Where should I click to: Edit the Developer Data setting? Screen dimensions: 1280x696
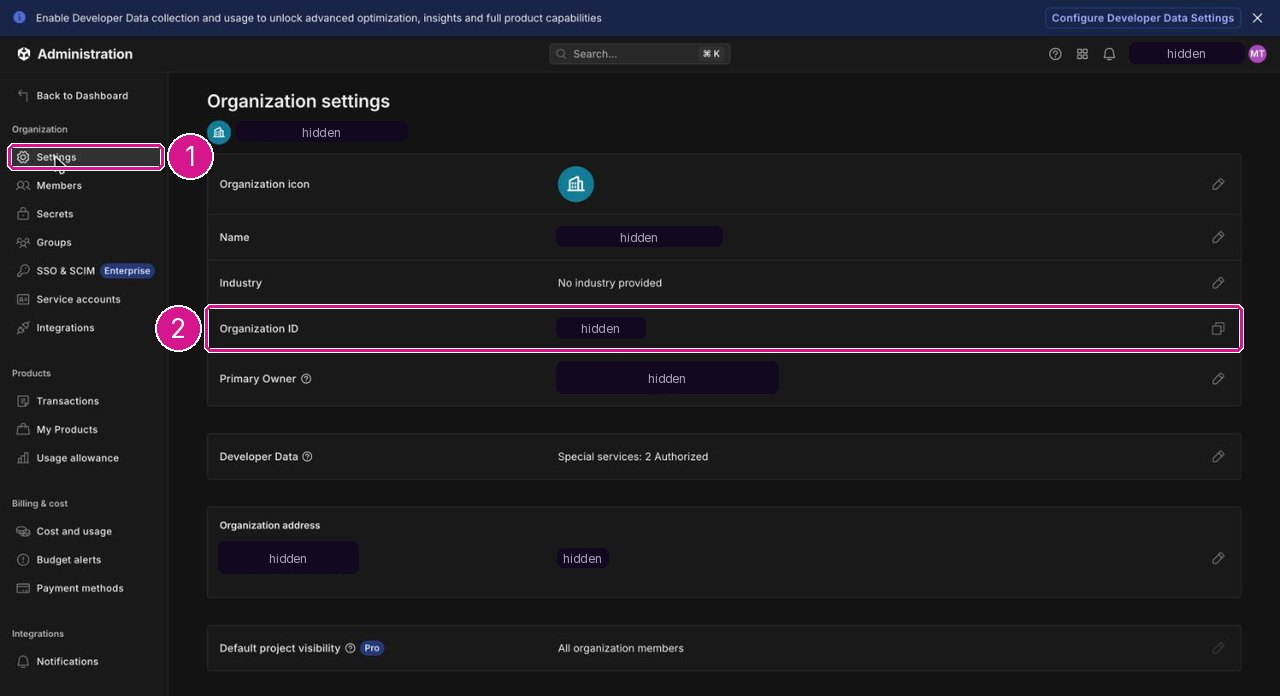[x=1218, y=456]
